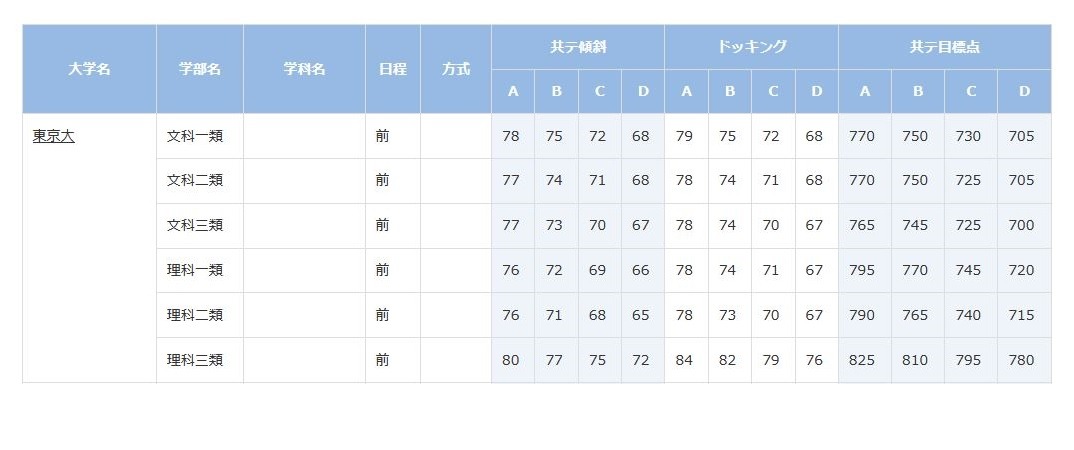Select the 780 target score cell

[1022, 360]
